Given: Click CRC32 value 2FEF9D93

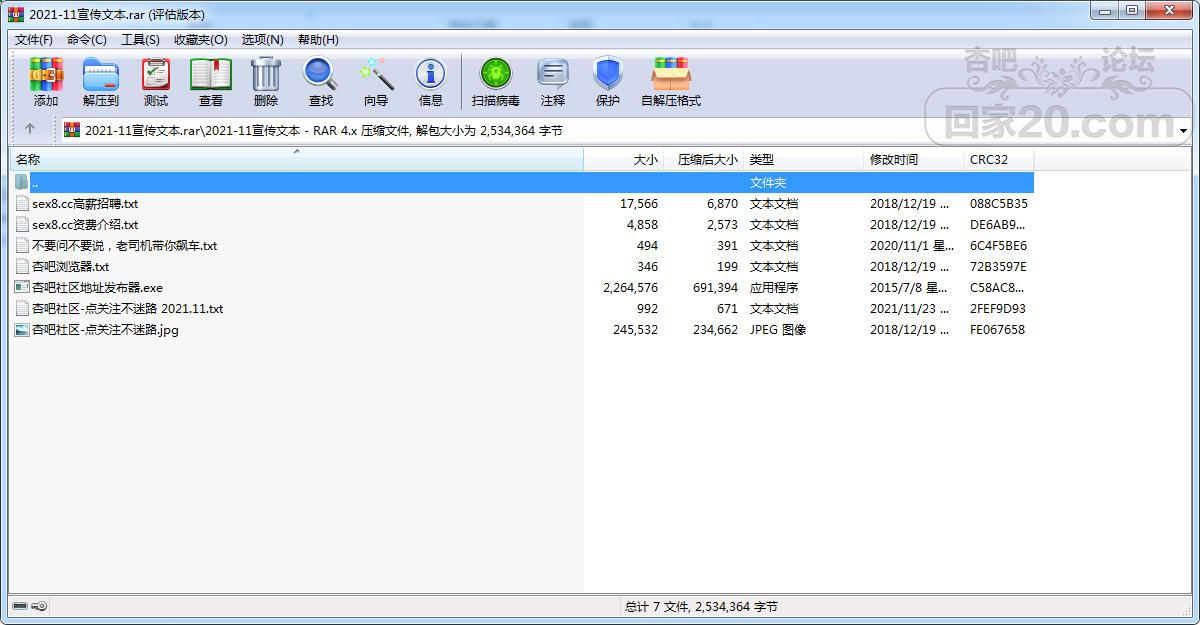Looking at the screenshot, I should [x=998, y=308].
